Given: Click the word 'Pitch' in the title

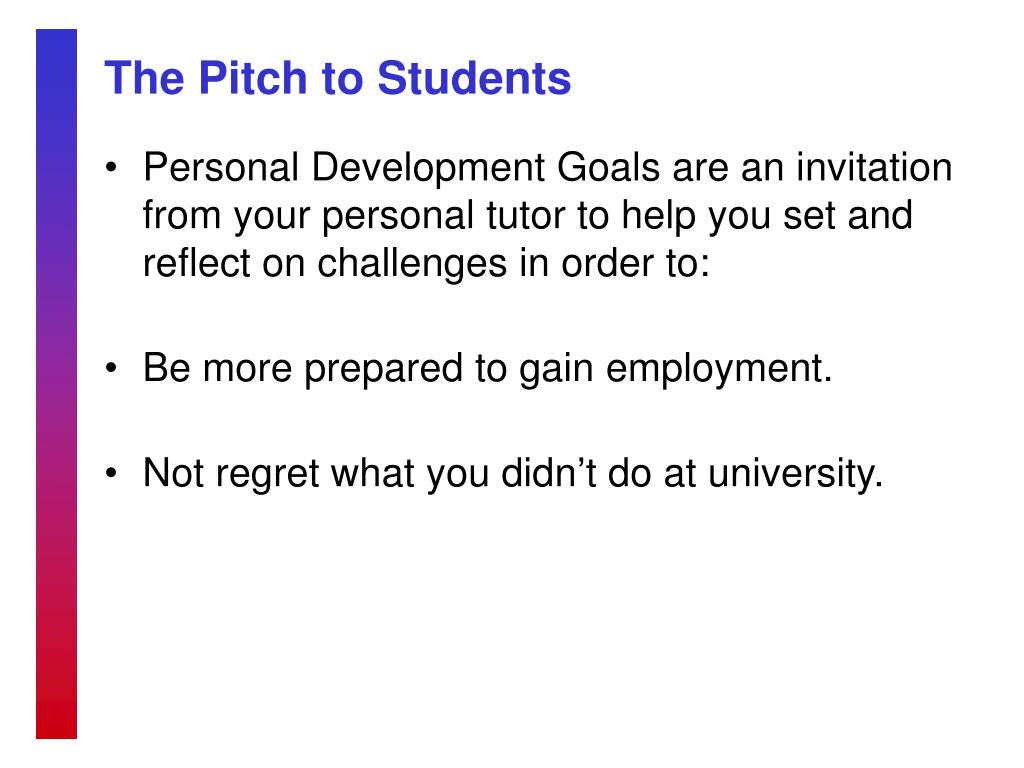Looking at the screenshot, I should point(253,78).
